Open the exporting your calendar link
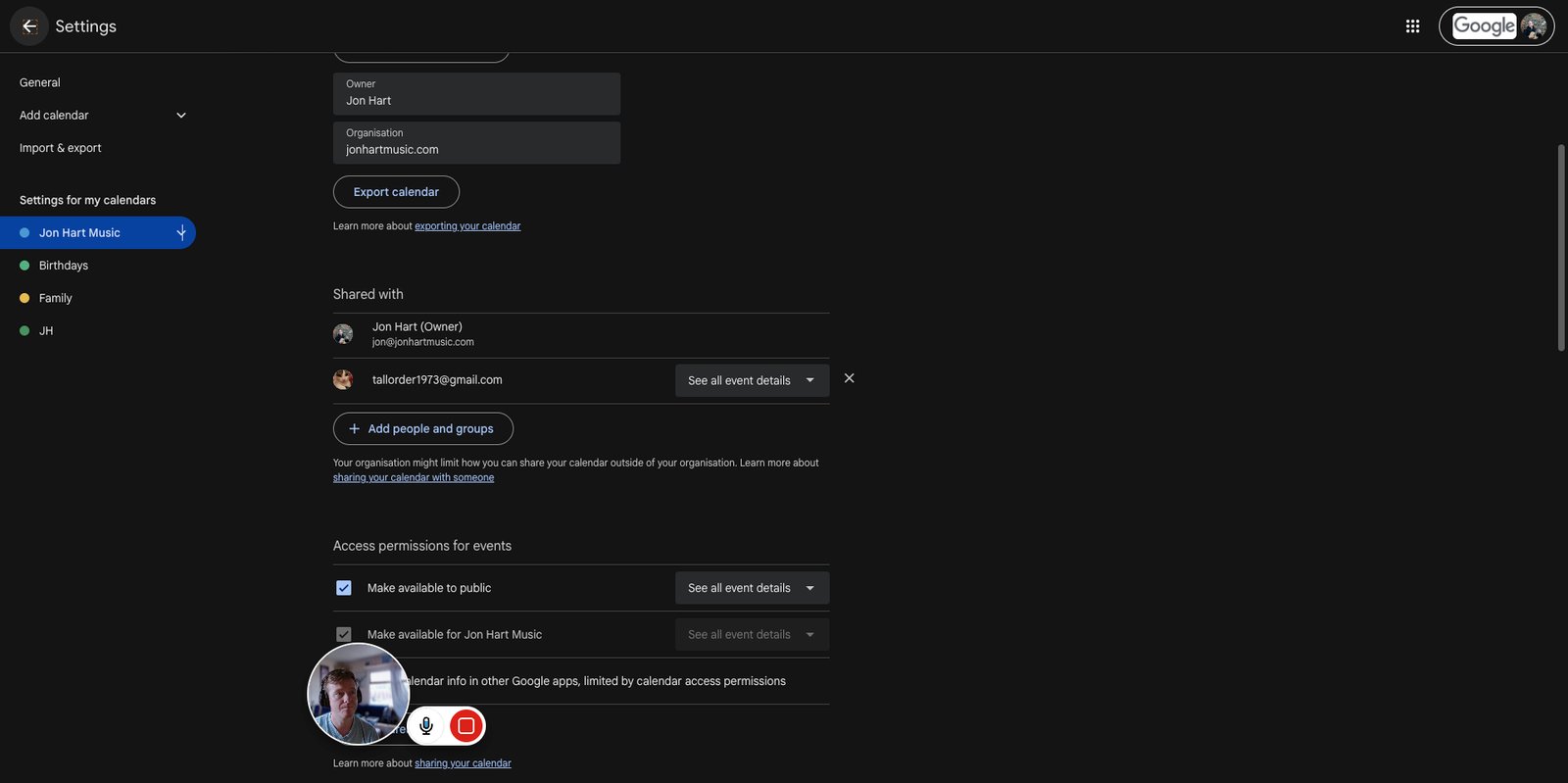Viewport: 1568px width, 783px height. pyautogui.click(x=467, y=226)
